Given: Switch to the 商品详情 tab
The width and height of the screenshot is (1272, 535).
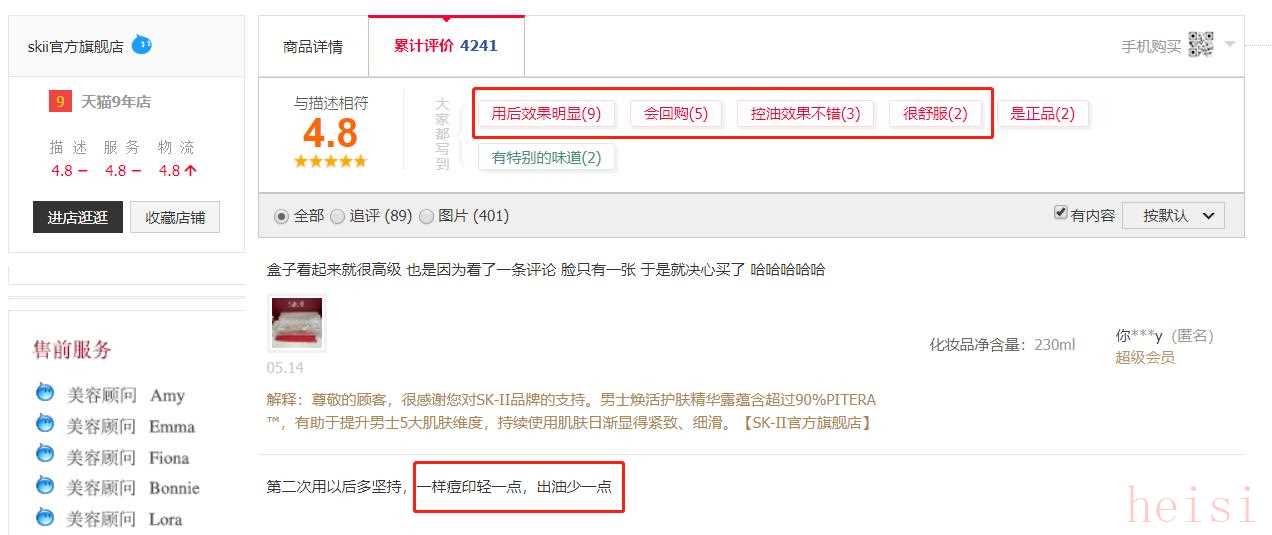Looking at the screenshot, I should (313, 46).
